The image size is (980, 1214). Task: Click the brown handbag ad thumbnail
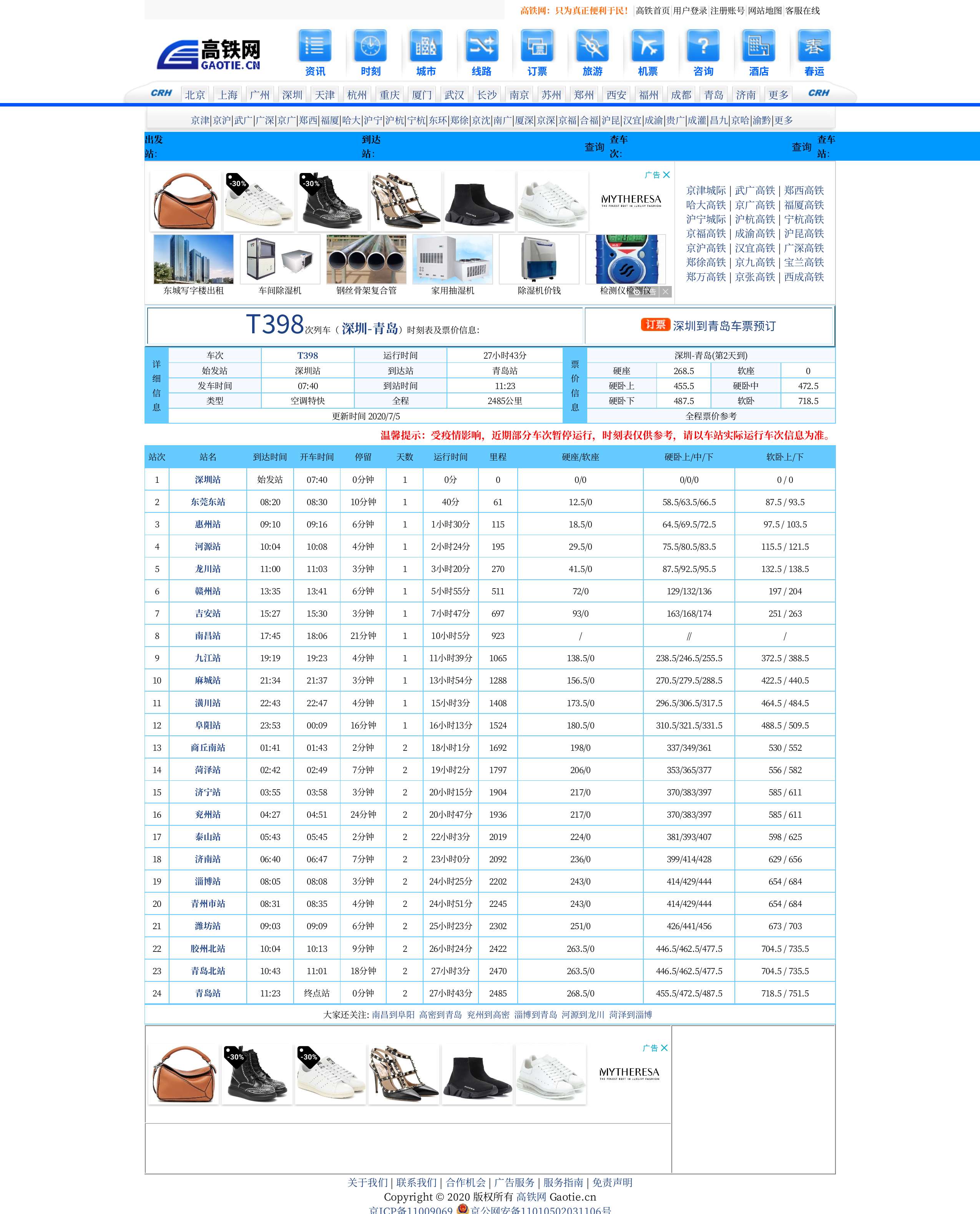click(185, 201)
